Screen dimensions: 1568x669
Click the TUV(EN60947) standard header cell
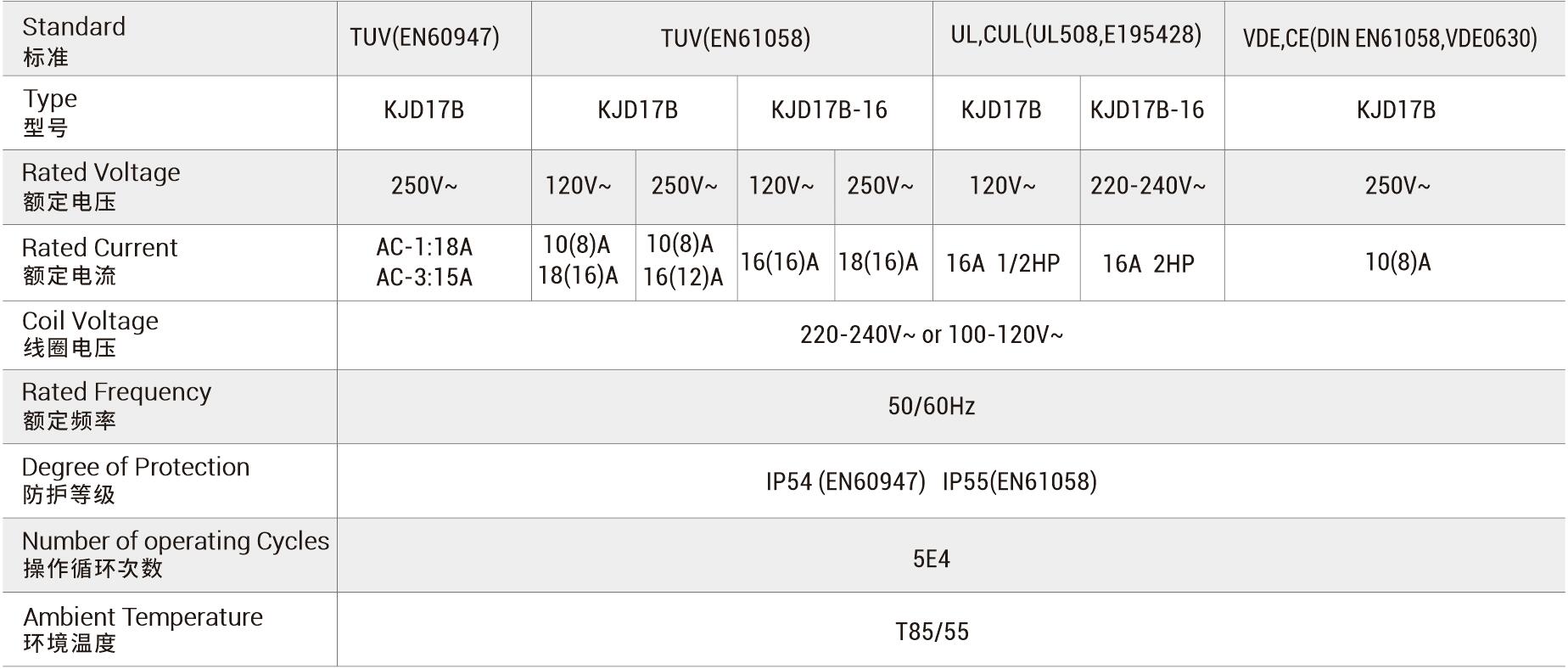(424, 38)
